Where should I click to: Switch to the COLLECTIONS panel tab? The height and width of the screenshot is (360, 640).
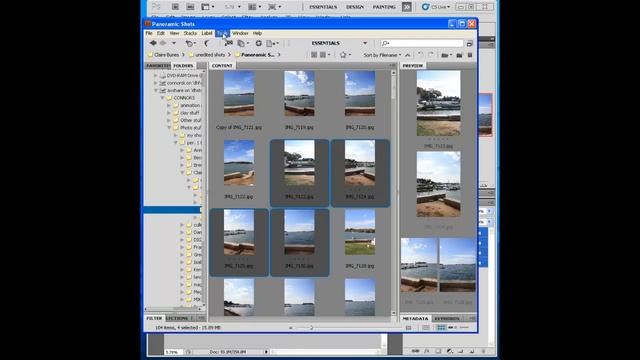point(178,318)
